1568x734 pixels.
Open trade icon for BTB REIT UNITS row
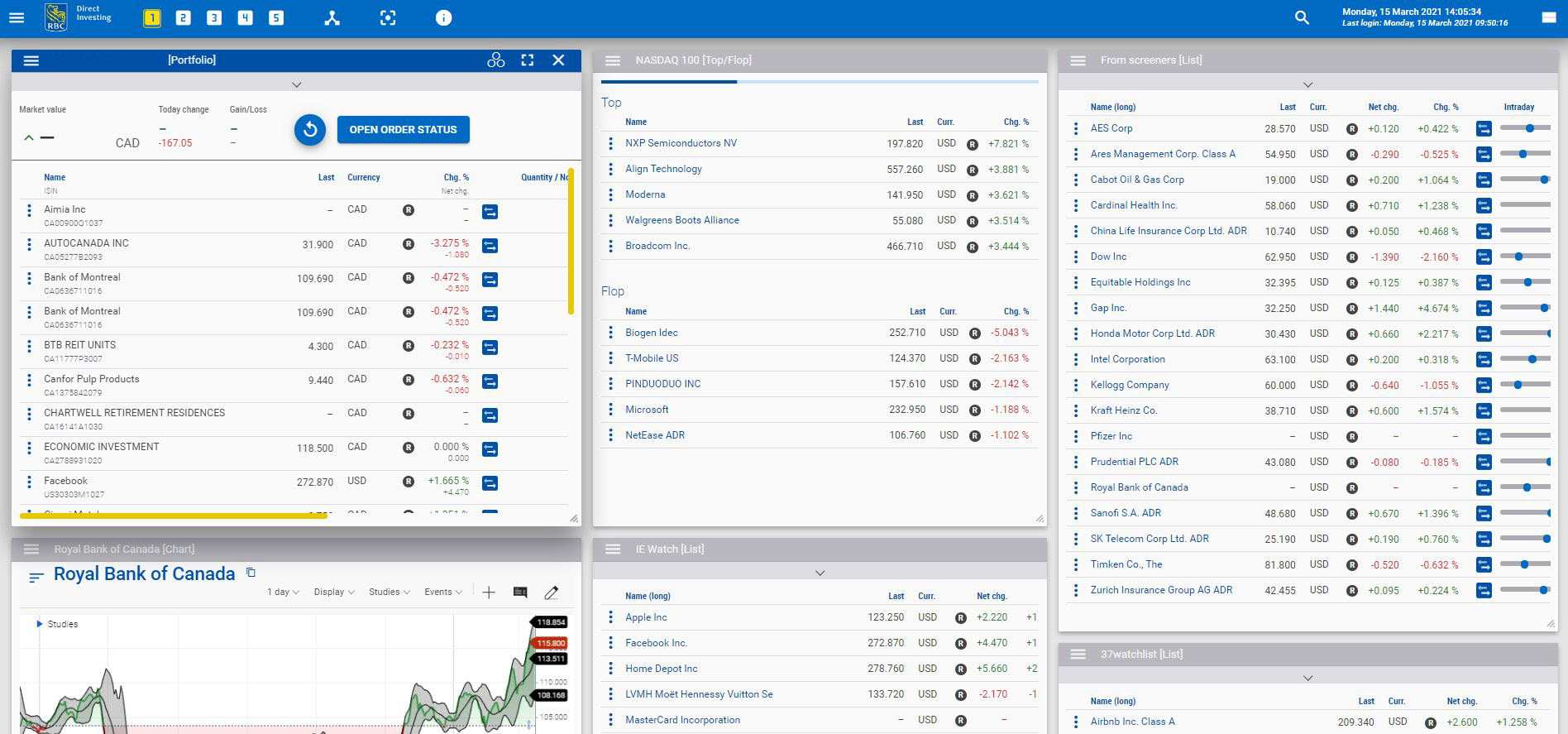(x=490, y=348)
